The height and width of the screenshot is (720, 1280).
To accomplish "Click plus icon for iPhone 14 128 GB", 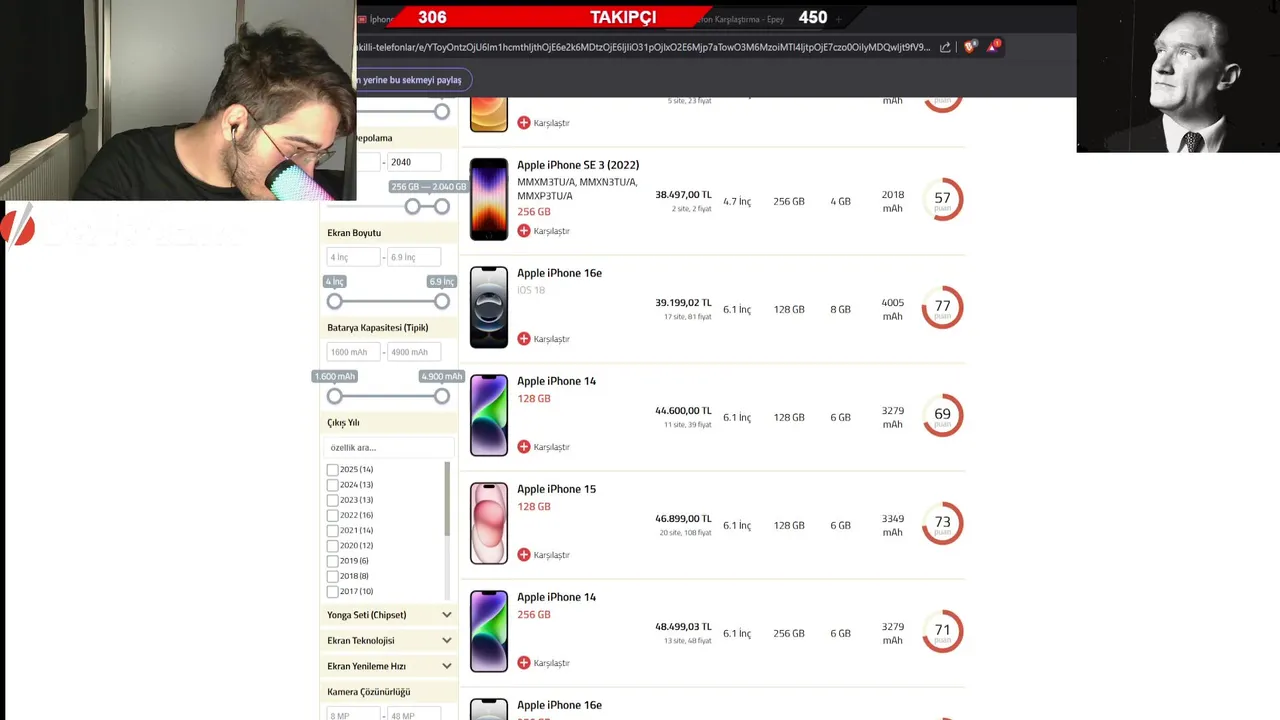I will click(x=524, y=447).
